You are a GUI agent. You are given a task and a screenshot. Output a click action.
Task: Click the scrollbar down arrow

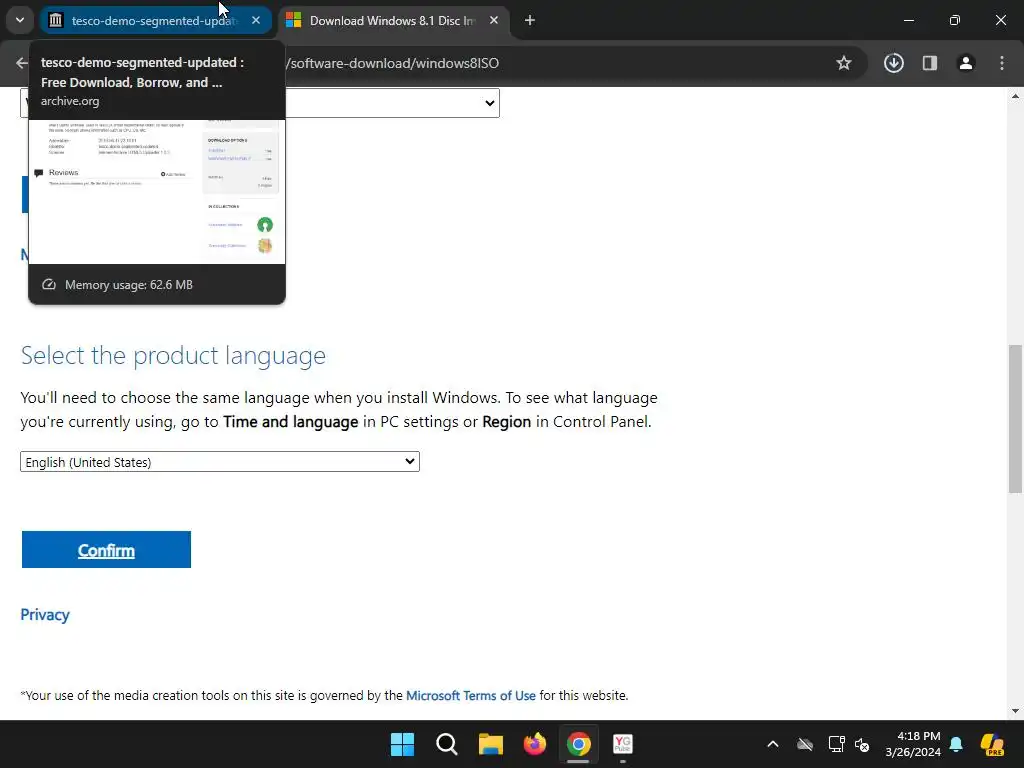(1015, 711)
